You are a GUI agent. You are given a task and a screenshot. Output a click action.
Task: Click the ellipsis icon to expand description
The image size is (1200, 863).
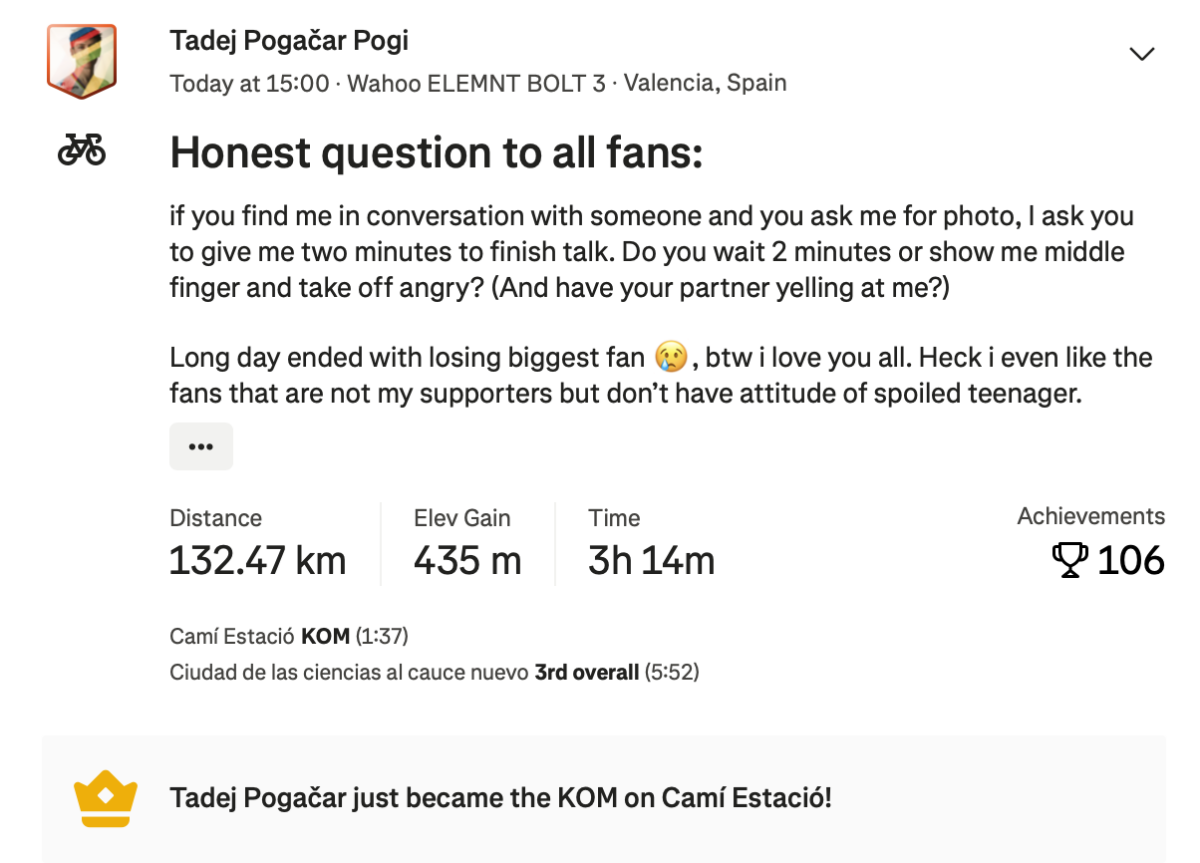[201, 446]
